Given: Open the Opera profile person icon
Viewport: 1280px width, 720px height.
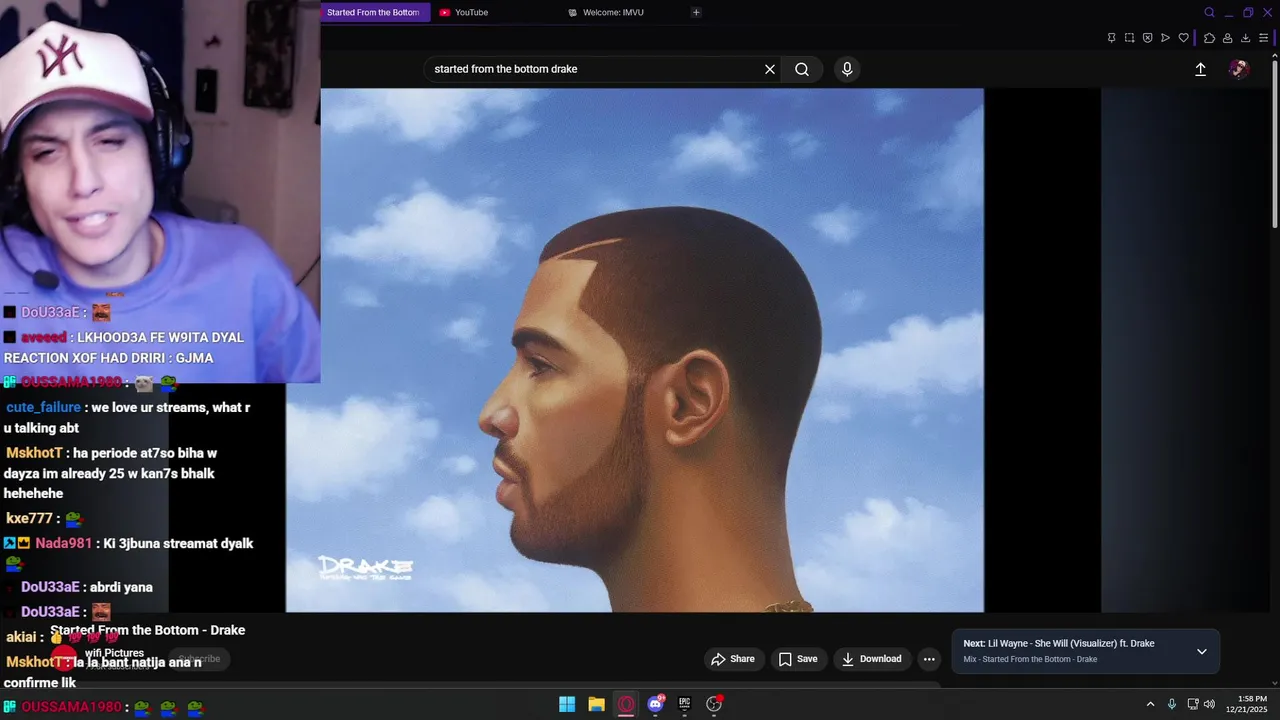Looking at the screenshot, I should [x=1227, y=38].
